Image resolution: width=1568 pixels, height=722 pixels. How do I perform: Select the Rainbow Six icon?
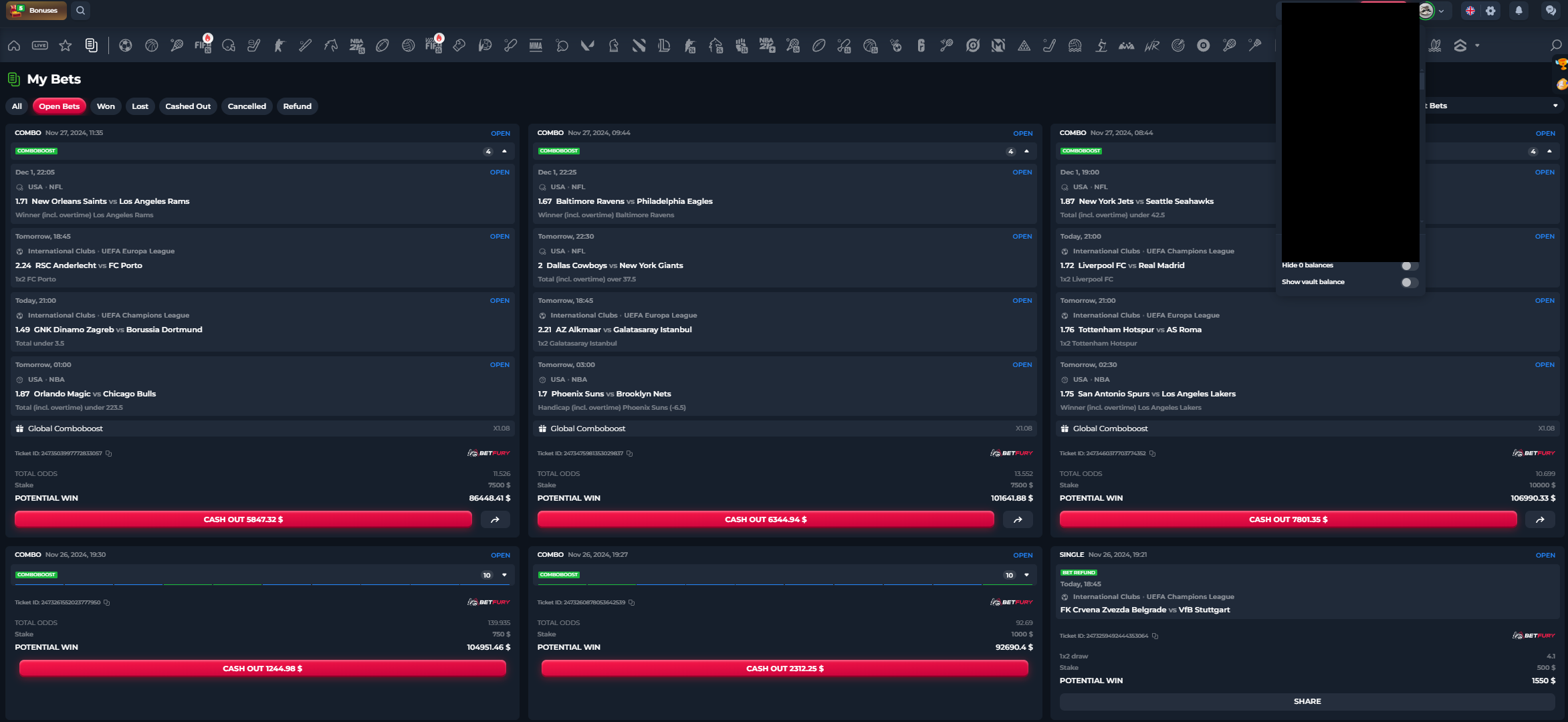[x=921, y=45]
